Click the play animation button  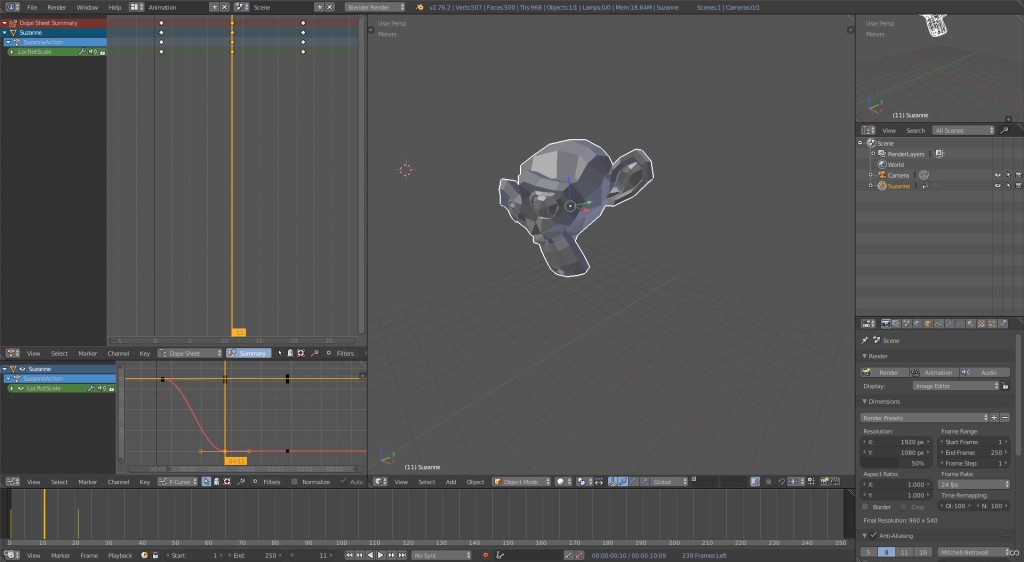click(x=380, y=555)
